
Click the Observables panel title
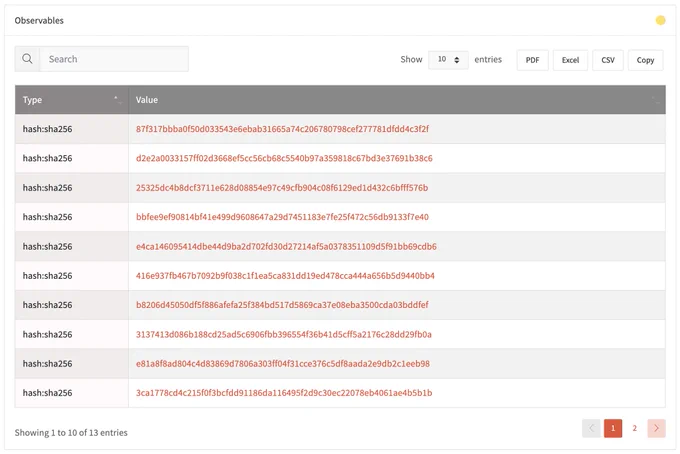39,20
